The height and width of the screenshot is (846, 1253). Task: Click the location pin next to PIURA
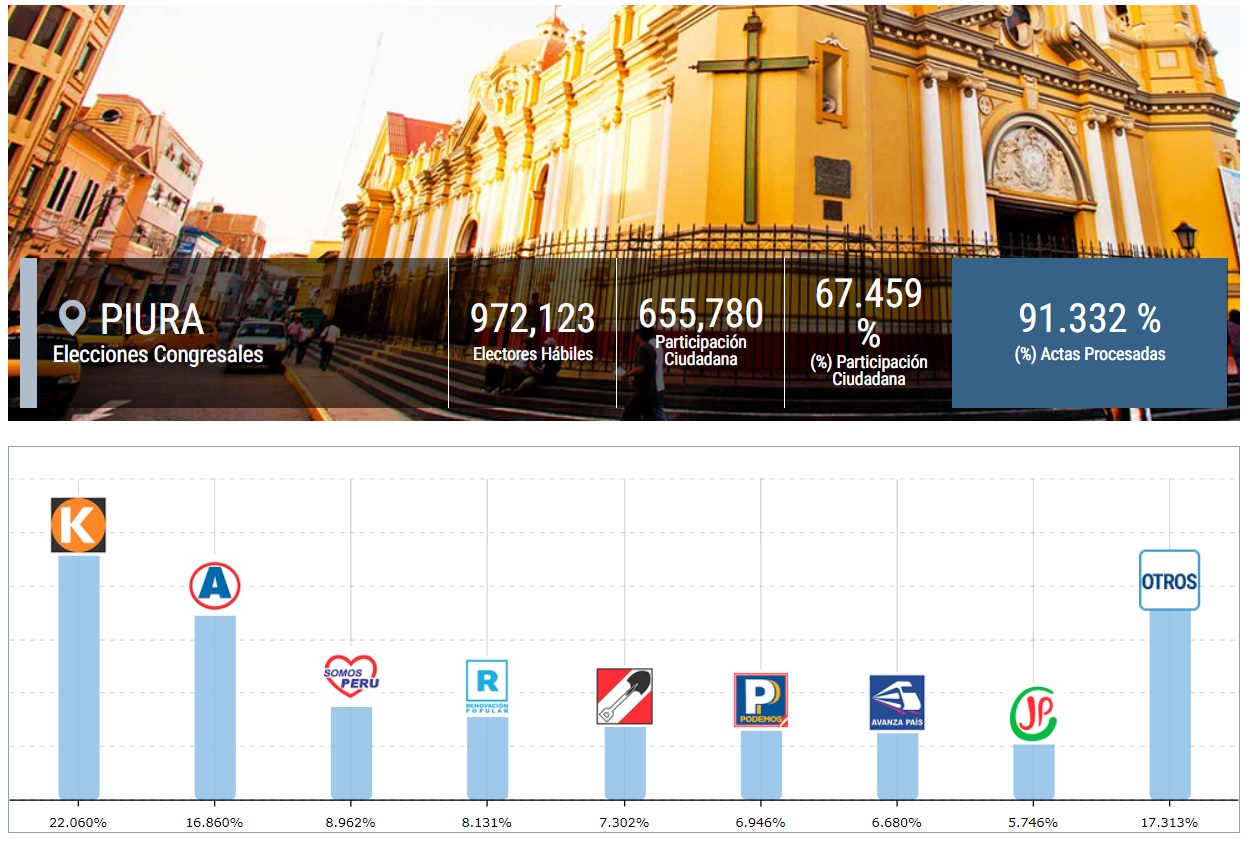tap(72, 318)
